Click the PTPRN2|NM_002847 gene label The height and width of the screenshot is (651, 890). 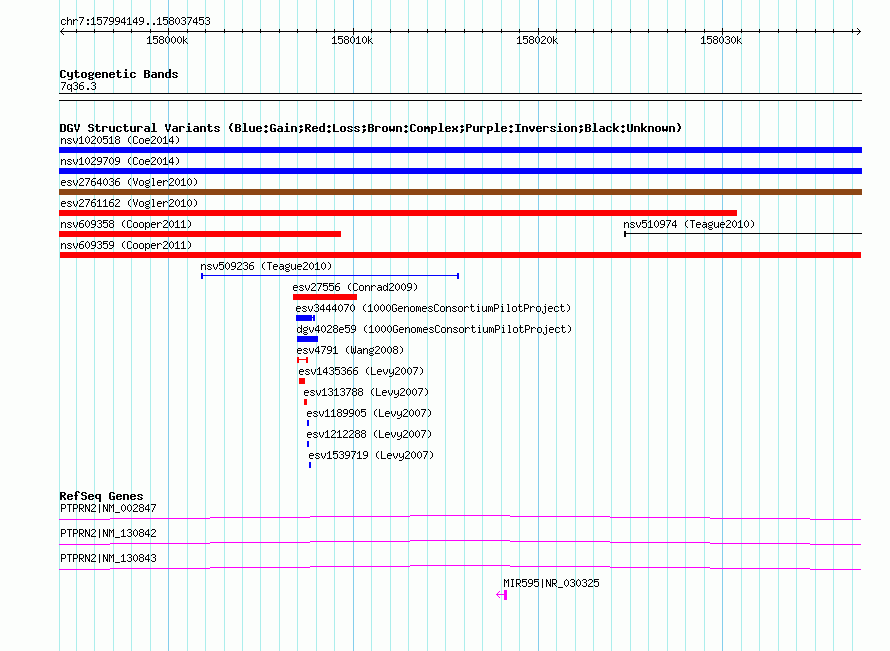coord(108,508)
